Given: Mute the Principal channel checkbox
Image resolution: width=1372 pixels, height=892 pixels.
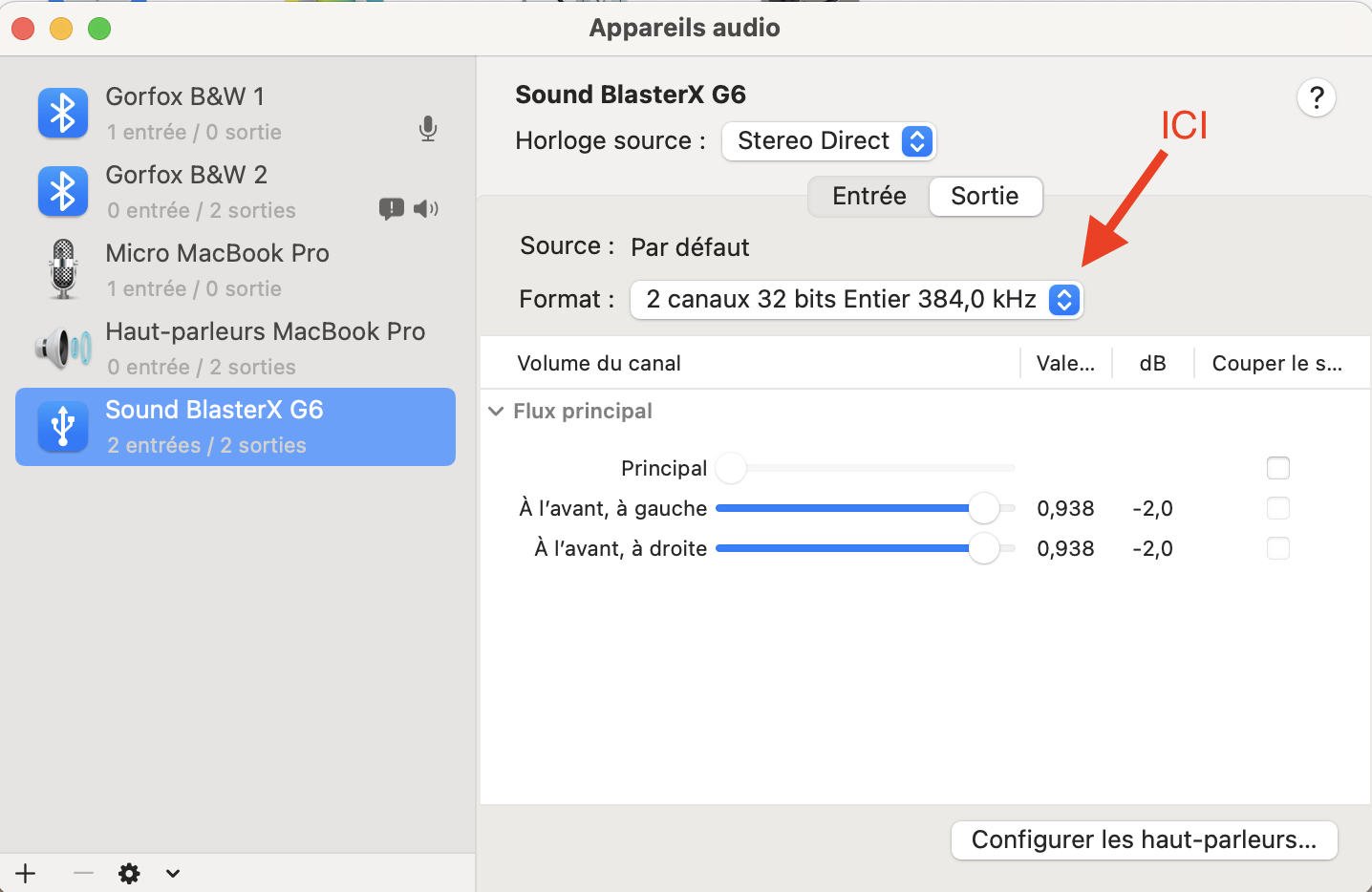Looking at the screenshot, I should [1277, 468].
